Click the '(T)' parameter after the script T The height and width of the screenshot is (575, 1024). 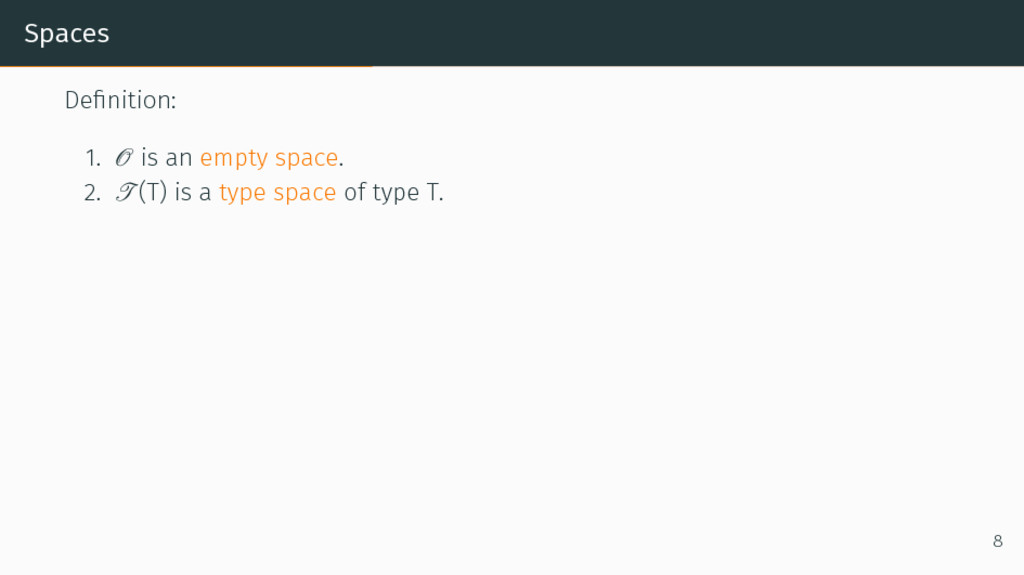pos(152,192)
